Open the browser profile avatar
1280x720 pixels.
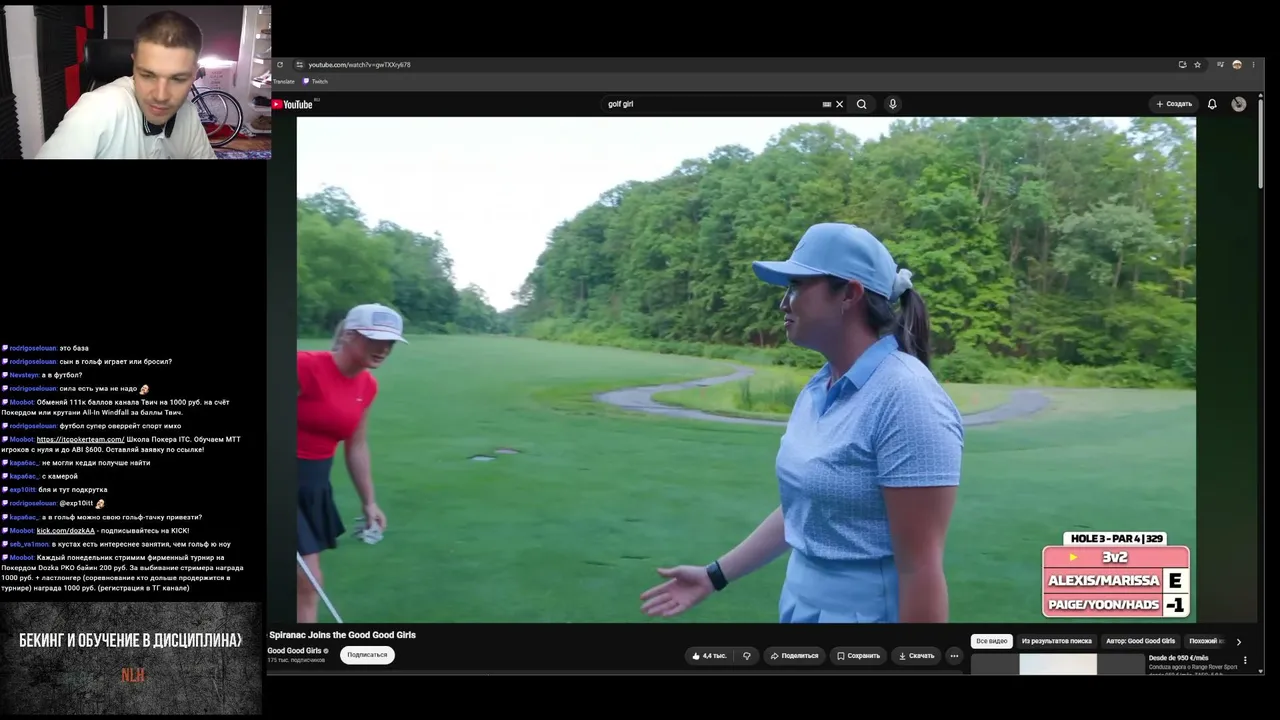(x=1237, y=65)
